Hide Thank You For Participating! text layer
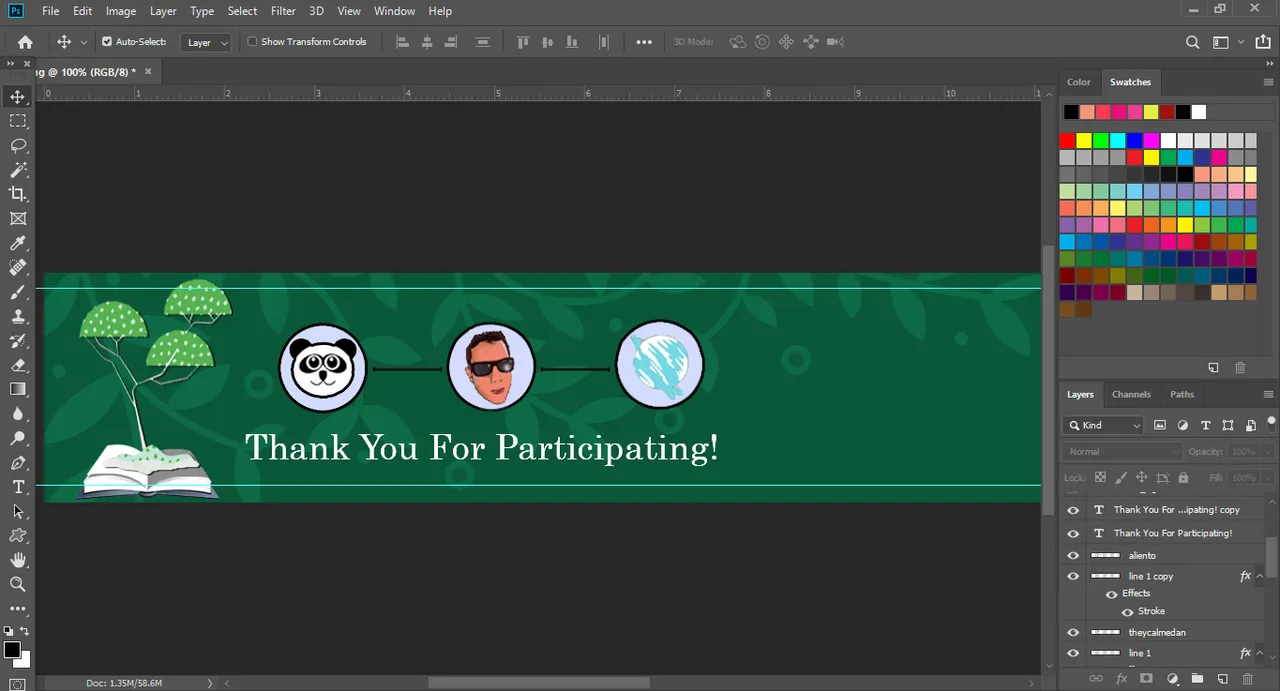The width and height of the screenshot is (1280, 691). click(x=1073, y=533)
